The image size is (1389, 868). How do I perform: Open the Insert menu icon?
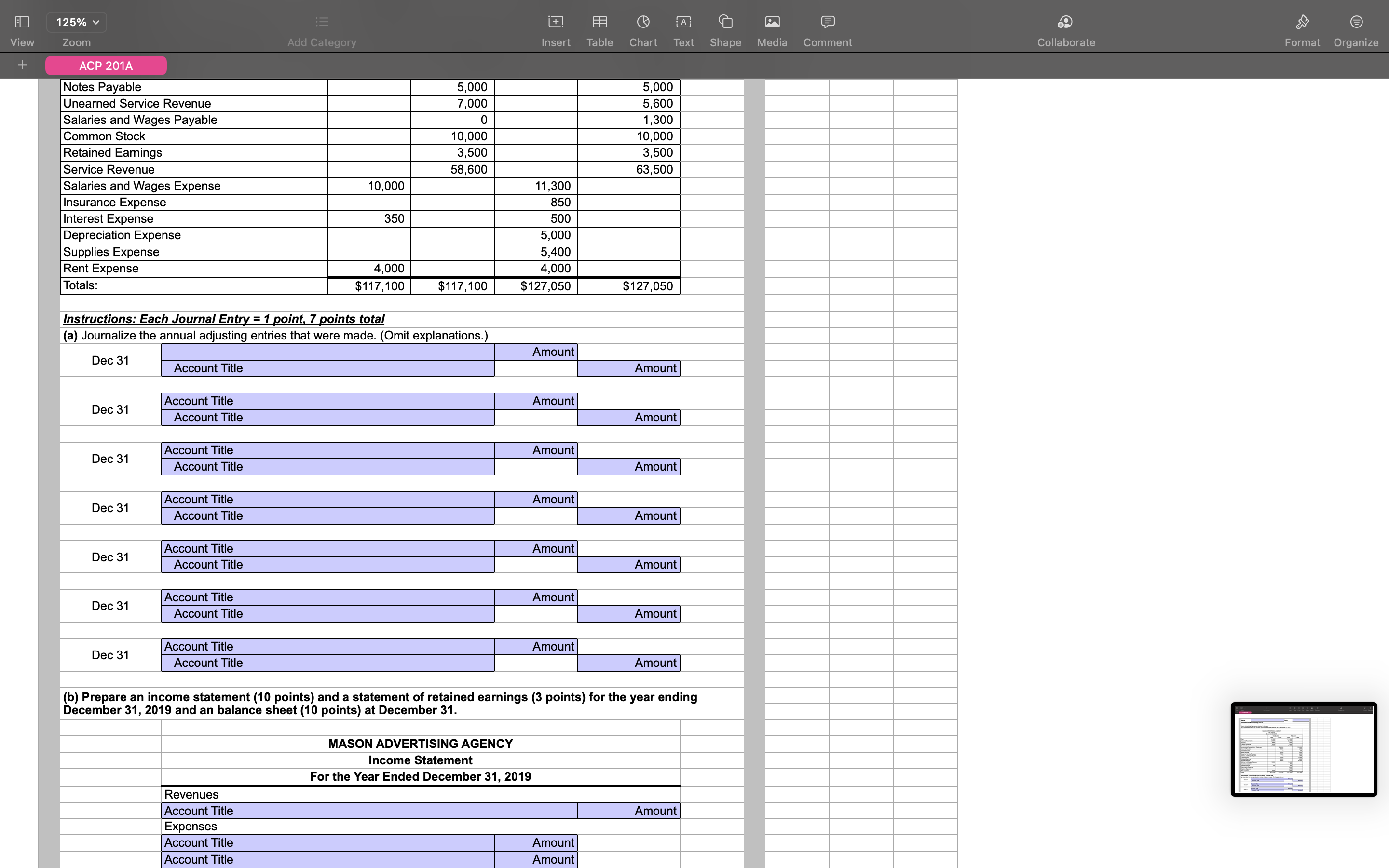pyautogui.click(x=555, y=22)
